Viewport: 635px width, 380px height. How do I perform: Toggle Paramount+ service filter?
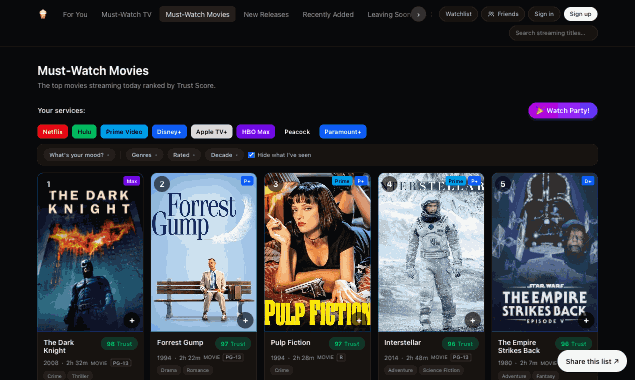pos(343,132)
